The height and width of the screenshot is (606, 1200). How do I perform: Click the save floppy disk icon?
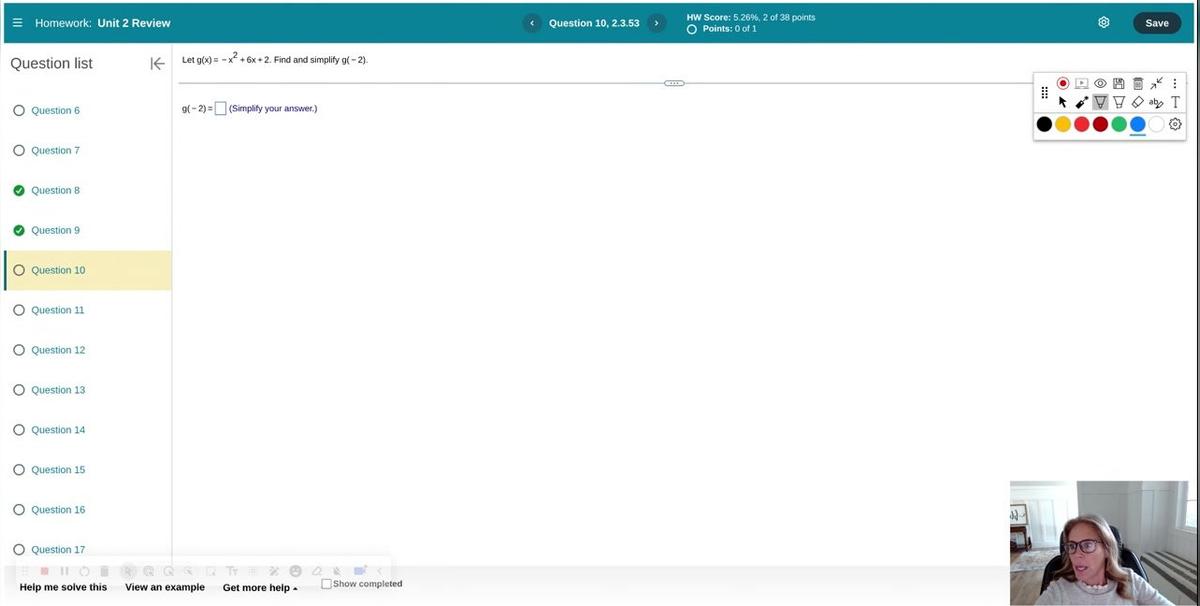[1119, 83]
